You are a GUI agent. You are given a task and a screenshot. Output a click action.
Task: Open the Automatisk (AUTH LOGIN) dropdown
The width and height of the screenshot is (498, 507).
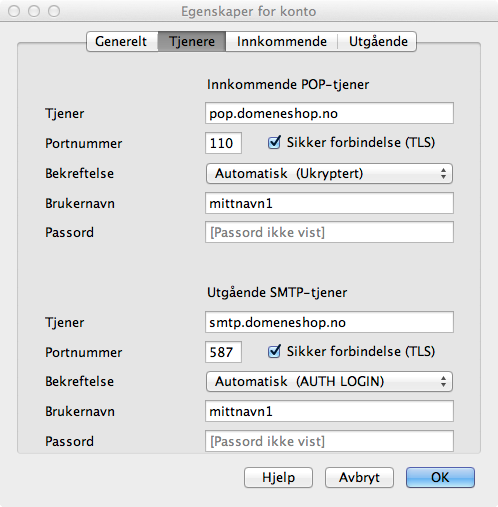[x=329, y=382]
